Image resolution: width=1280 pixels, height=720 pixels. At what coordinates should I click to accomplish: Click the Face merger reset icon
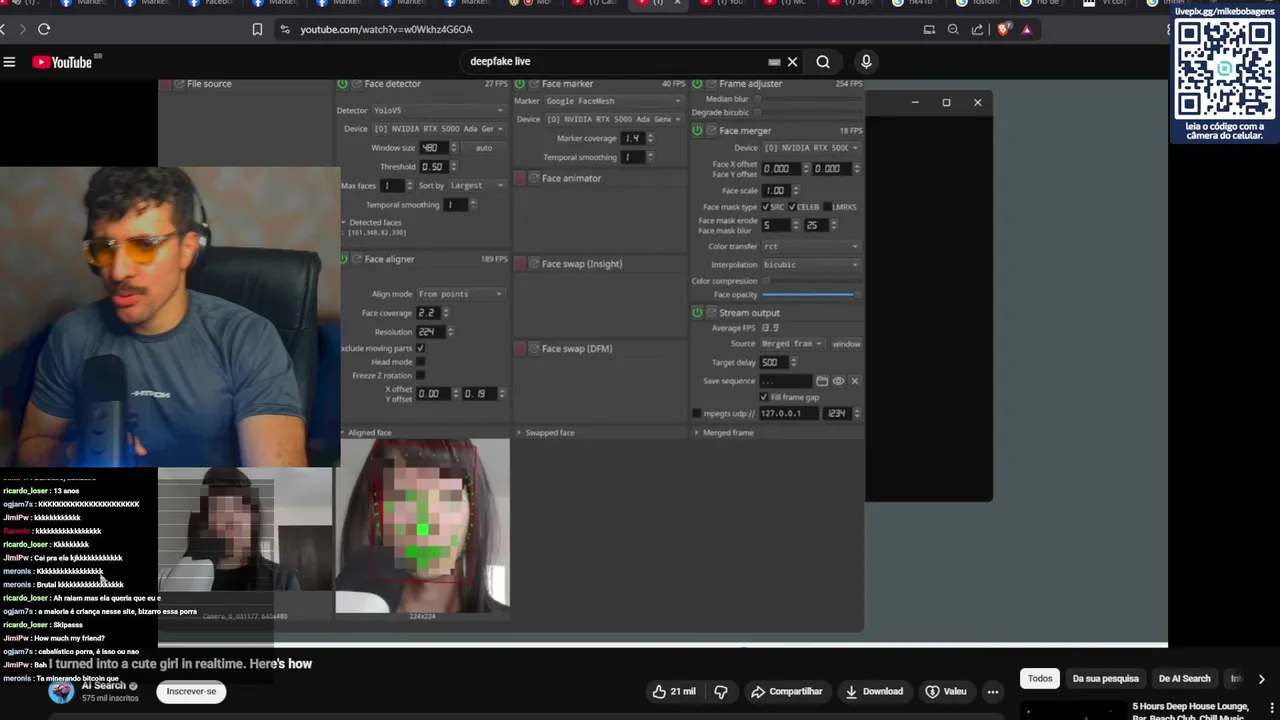point(711,131)
